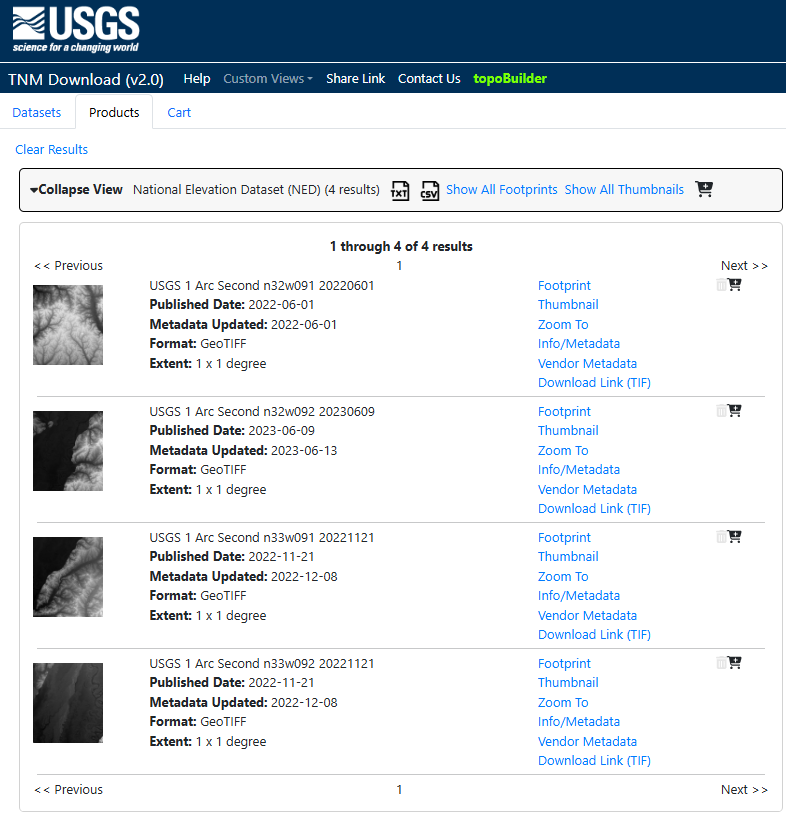Image resolution: width=786 pixels, height=825 pixels.
Task: Add n32w091 product to cart
Action: coord(734,285)
